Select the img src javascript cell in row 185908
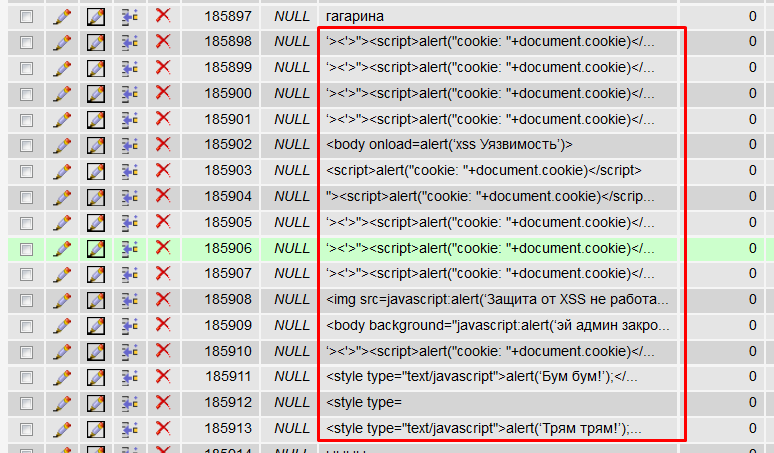The width and height of the screenshot is (774, 453). coord(498,300)
